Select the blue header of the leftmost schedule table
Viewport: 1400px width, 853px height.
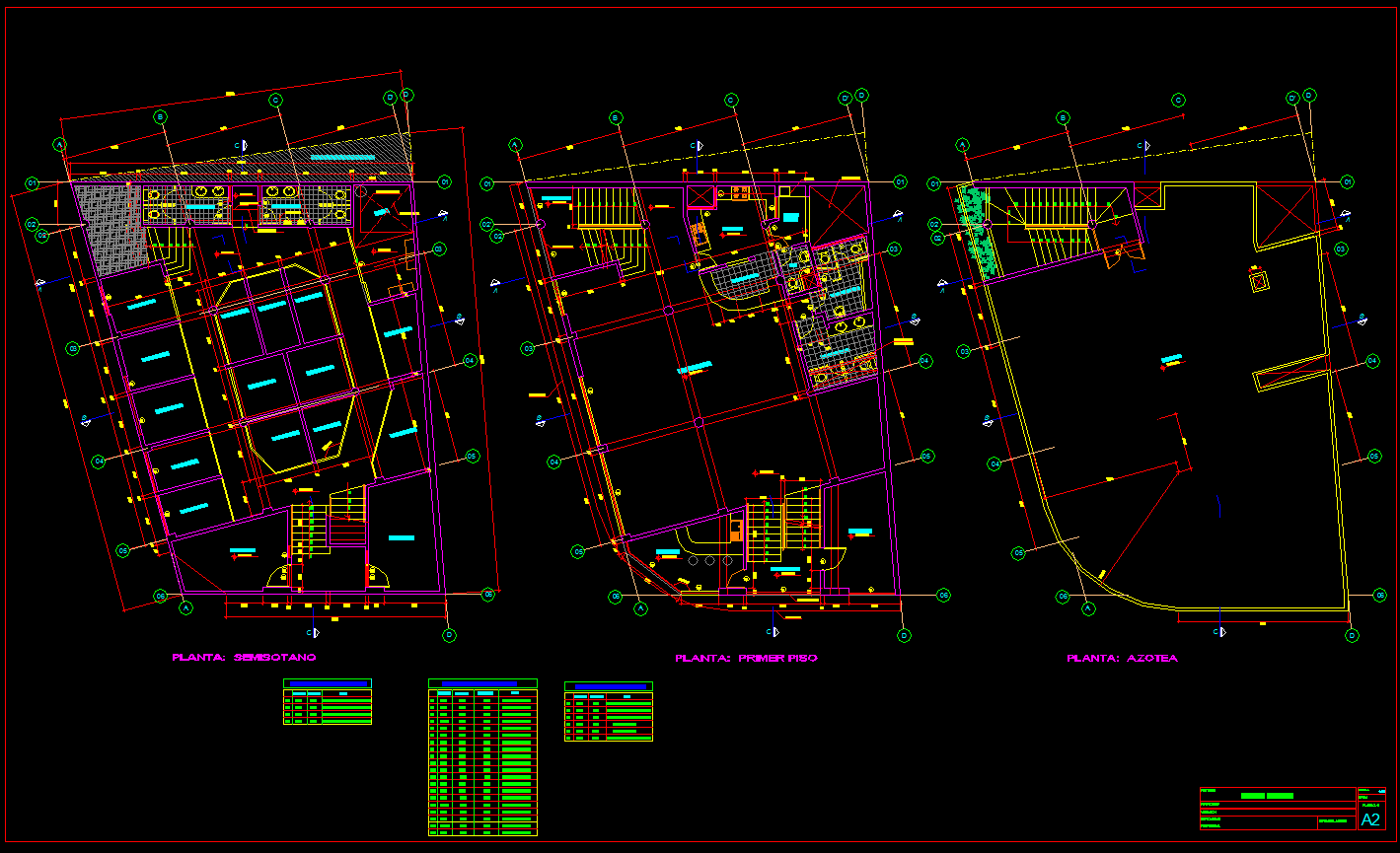pyautogui.click(x=327, y=683)
